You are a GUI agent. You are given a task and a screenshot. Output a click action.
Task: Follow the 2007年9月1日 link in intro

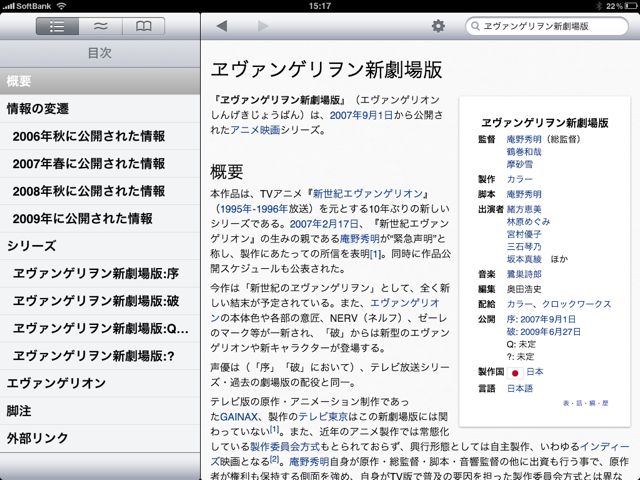click(x=361, y=115)
